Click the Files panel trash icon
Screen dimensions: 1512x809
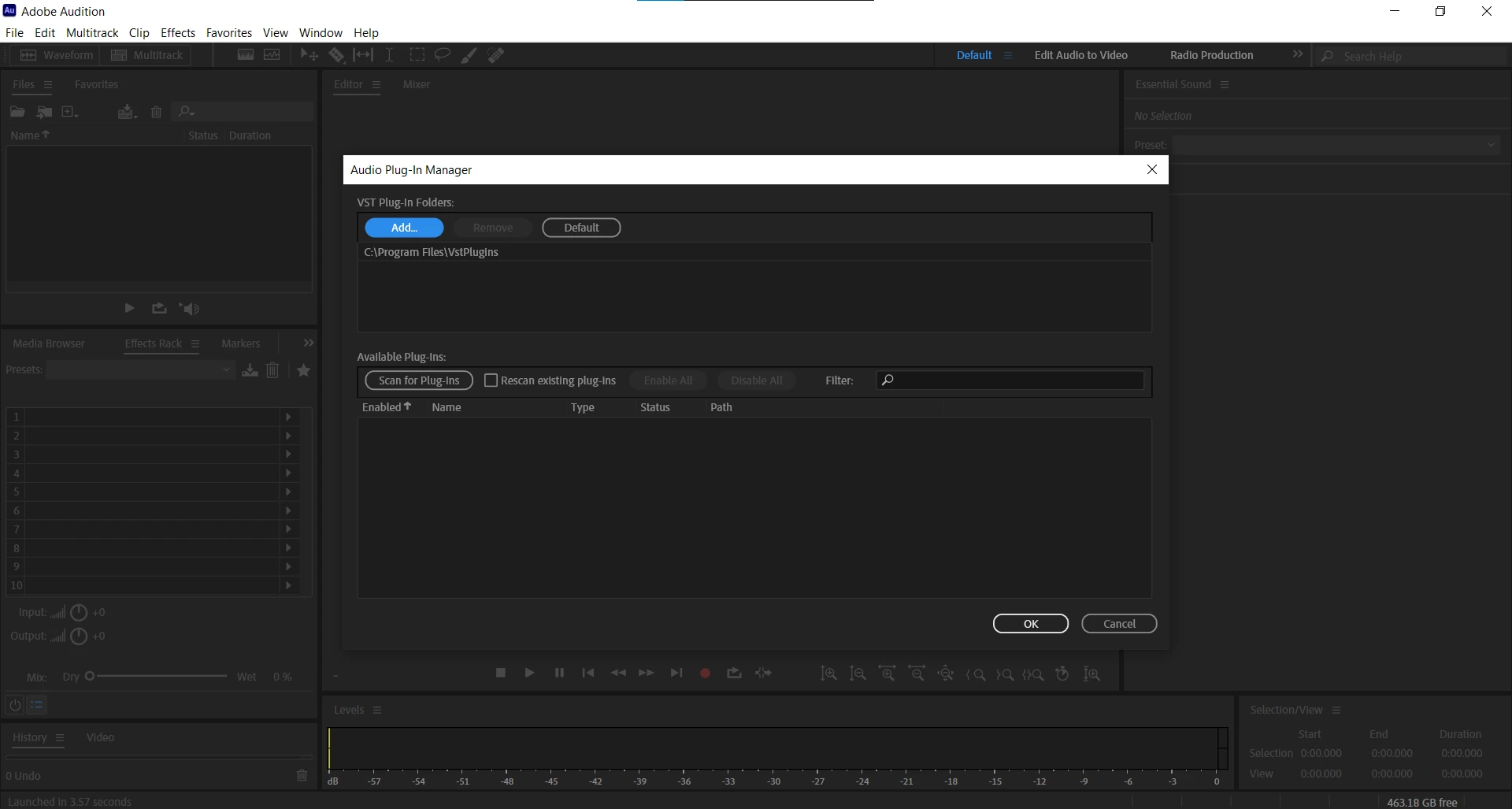[x=156, y=112]
